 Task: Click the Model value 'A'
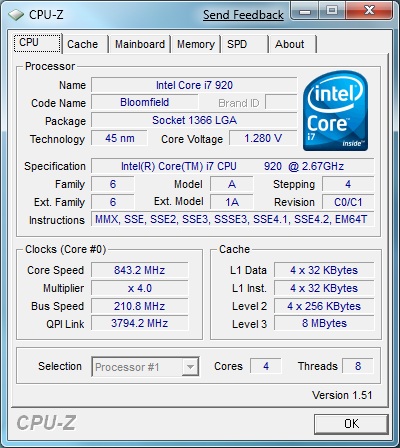232,184
